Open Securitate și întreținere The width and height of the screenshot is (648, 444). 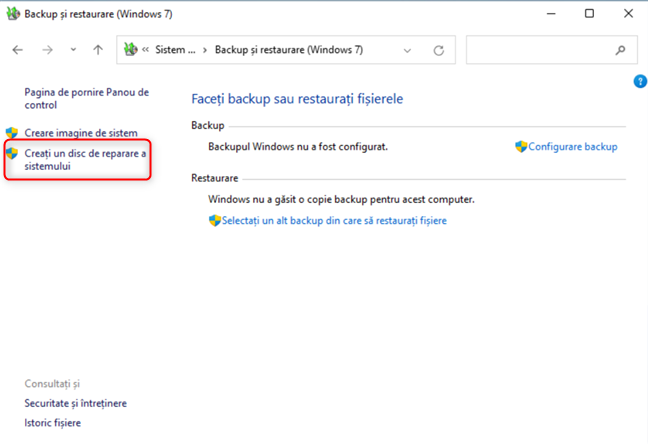76,403
